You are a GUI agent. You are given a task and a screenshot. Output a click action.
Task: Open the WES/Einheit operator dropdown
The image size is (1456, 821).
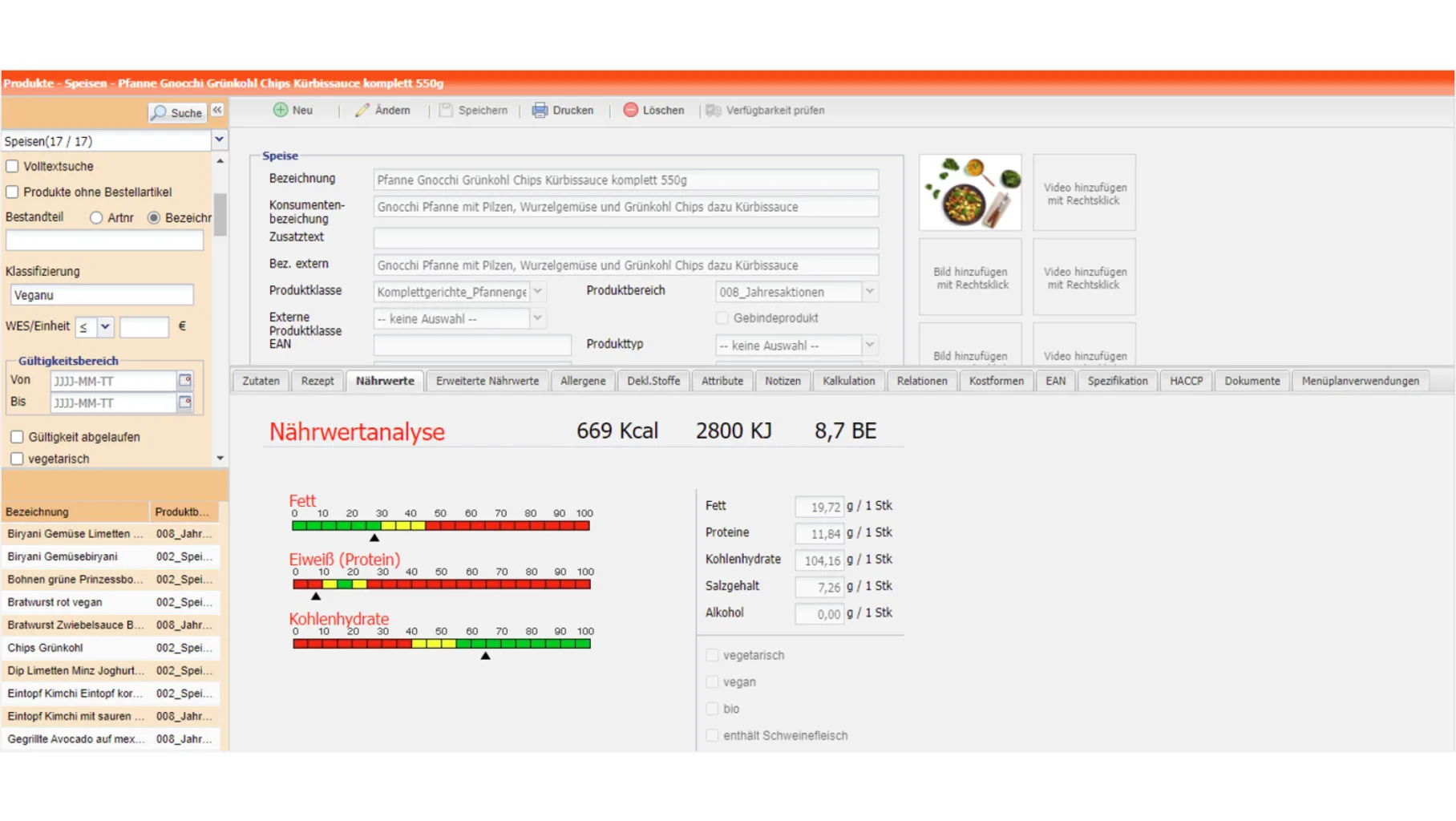tap(105, 326)
